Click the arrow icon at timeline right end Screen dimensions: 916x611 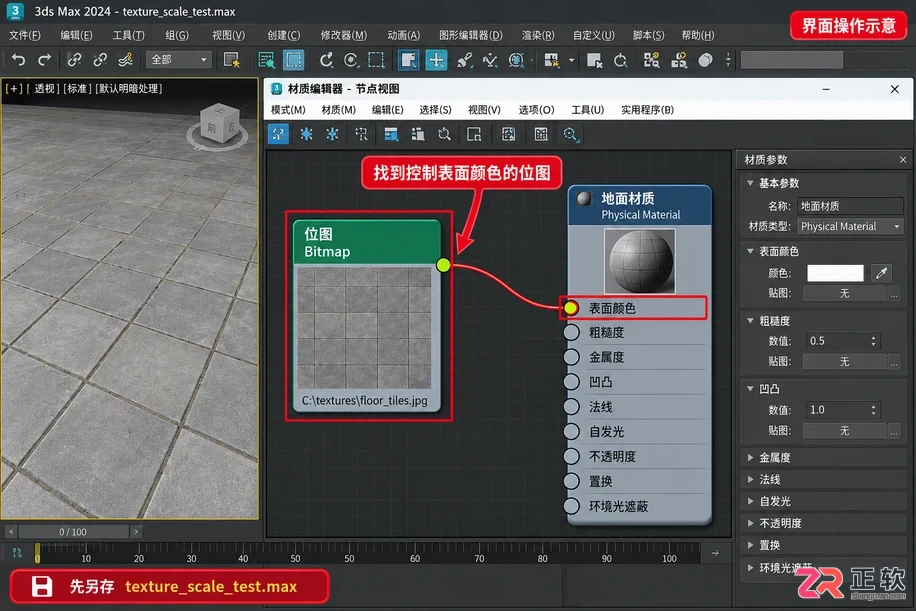pos(715,553)
